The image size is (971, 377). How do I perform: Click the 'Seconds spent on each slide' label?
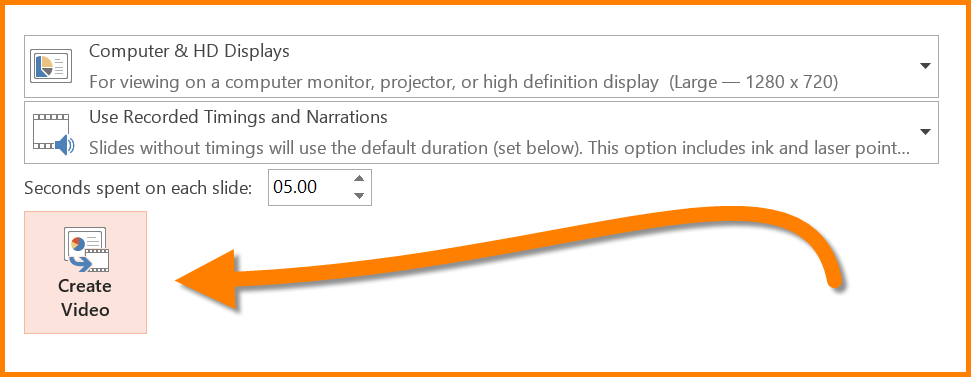click(x=138, y=188)
